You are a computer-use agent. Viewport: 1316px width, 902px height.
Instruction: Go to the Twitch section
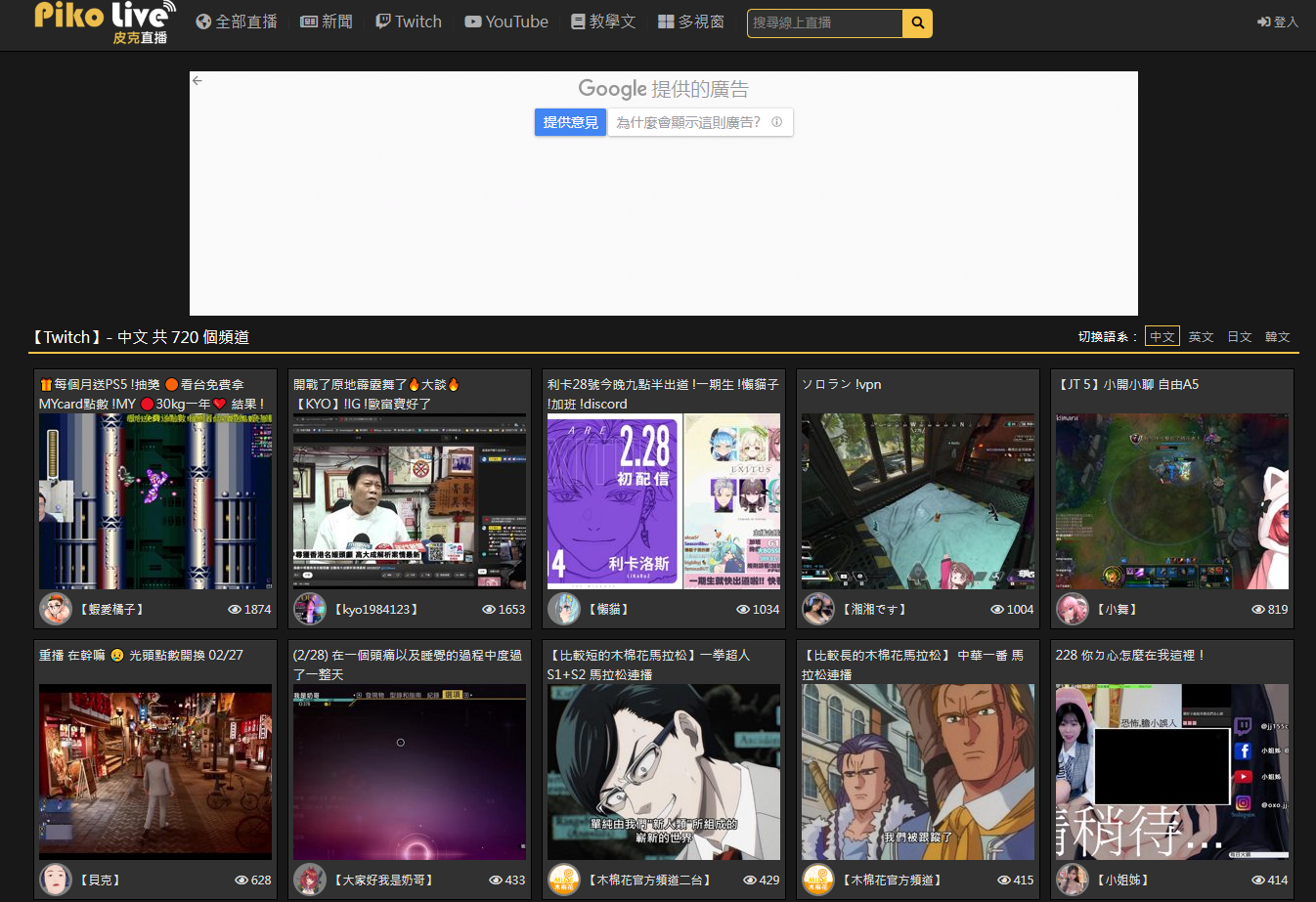point(409,21)
